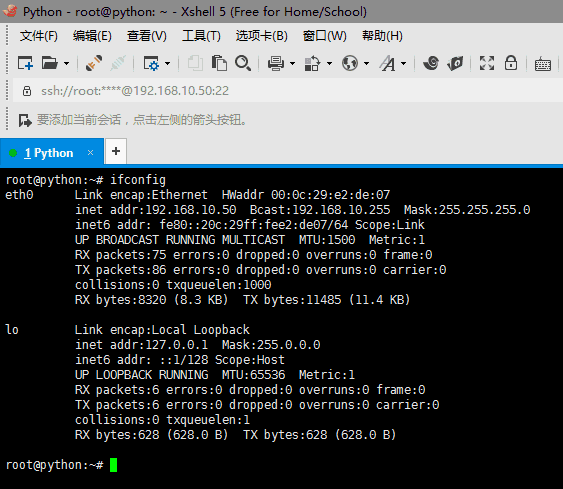Viewport: 563px width, 489px height.
Task: Click the Connect icon
Action: click(94, 63)
